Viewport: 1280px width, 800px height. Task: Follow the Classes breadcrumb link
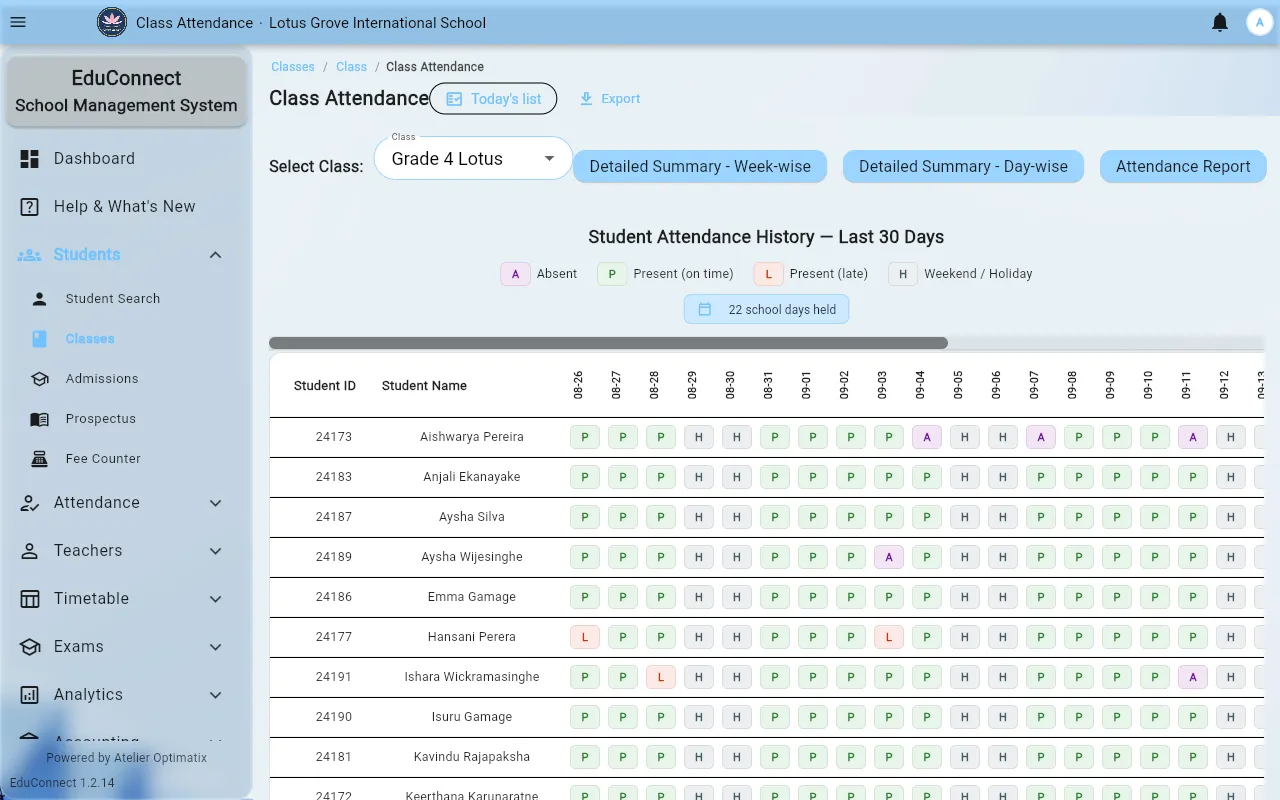coord(293,67)
